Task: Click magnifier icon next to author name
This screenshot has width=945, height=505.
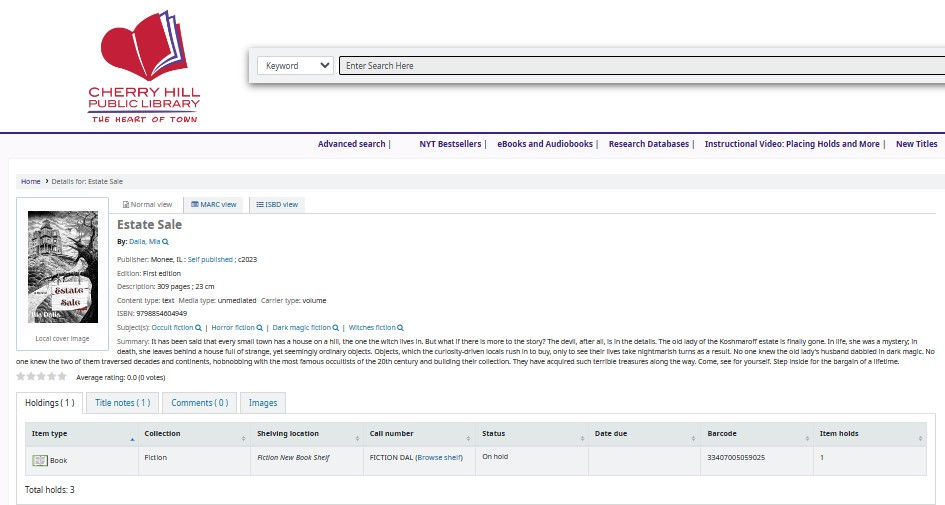Action: point(166,242)
